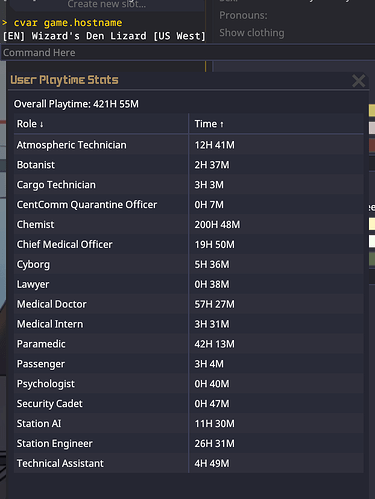
Task: Select the Station AI role row
Action: tap(189, 424)
